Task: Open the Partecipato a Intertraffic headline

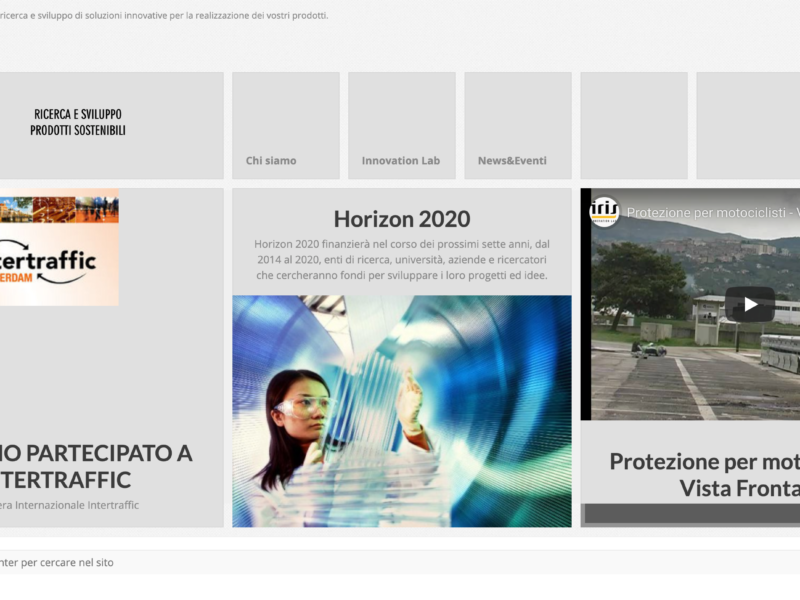Action: tap(96, 466)
